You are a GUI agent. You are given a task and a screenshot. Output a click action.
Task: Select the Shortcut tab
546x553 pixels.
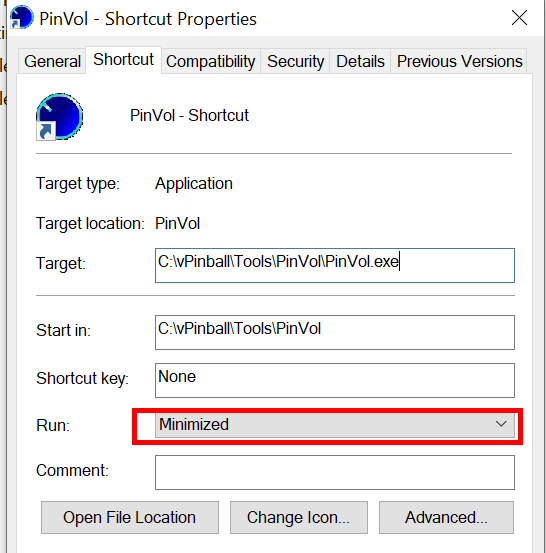point(123,60)
